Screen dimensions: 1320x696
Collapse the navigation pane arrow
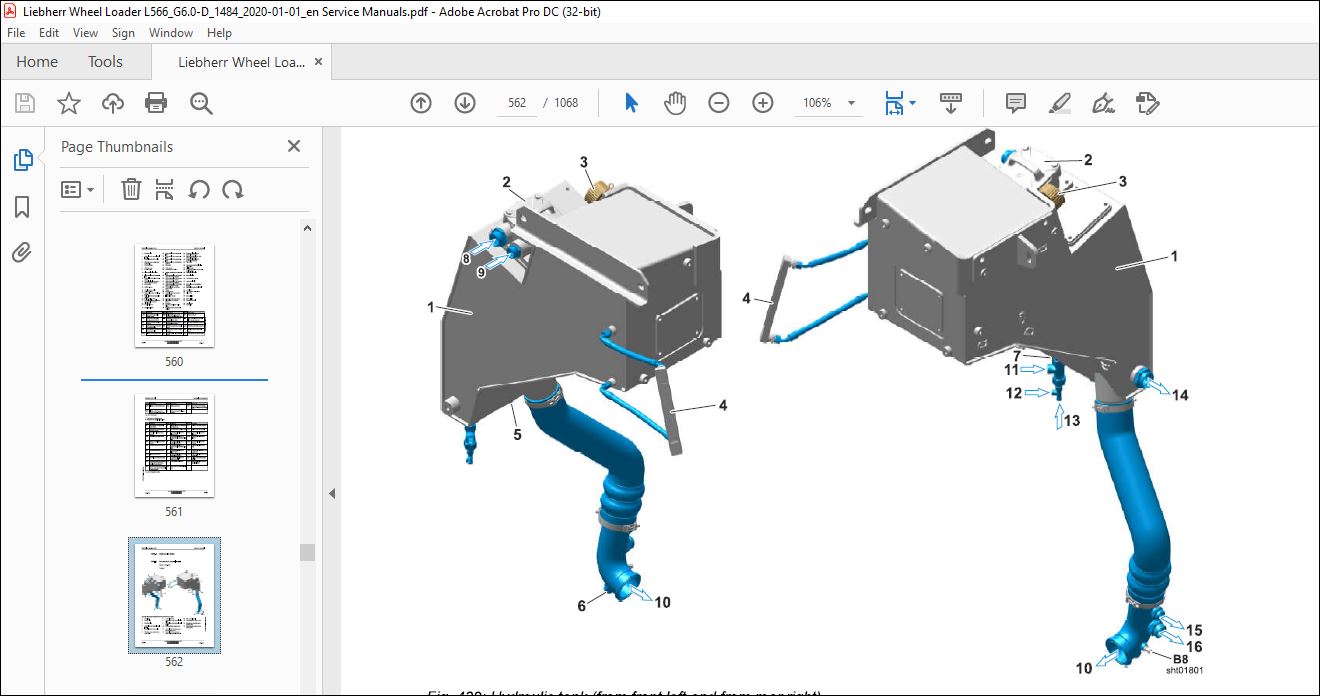coord(332,493)
